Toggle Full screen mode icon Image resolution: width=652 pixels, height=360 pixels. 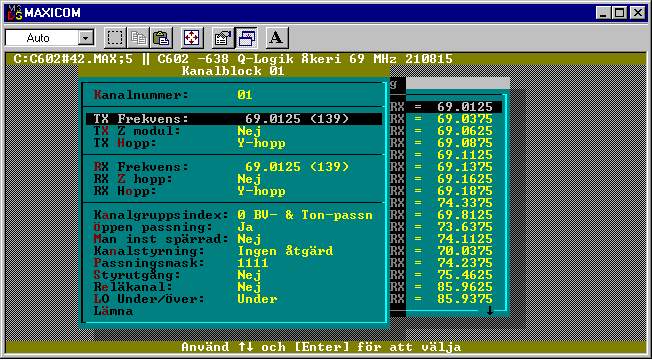click(x=192, y=38)
